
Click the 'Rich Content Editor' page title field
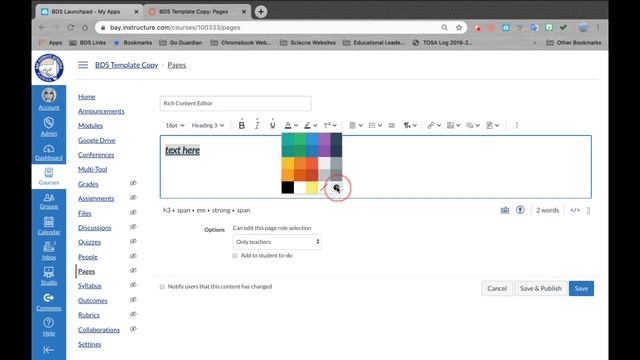[236, 103]
